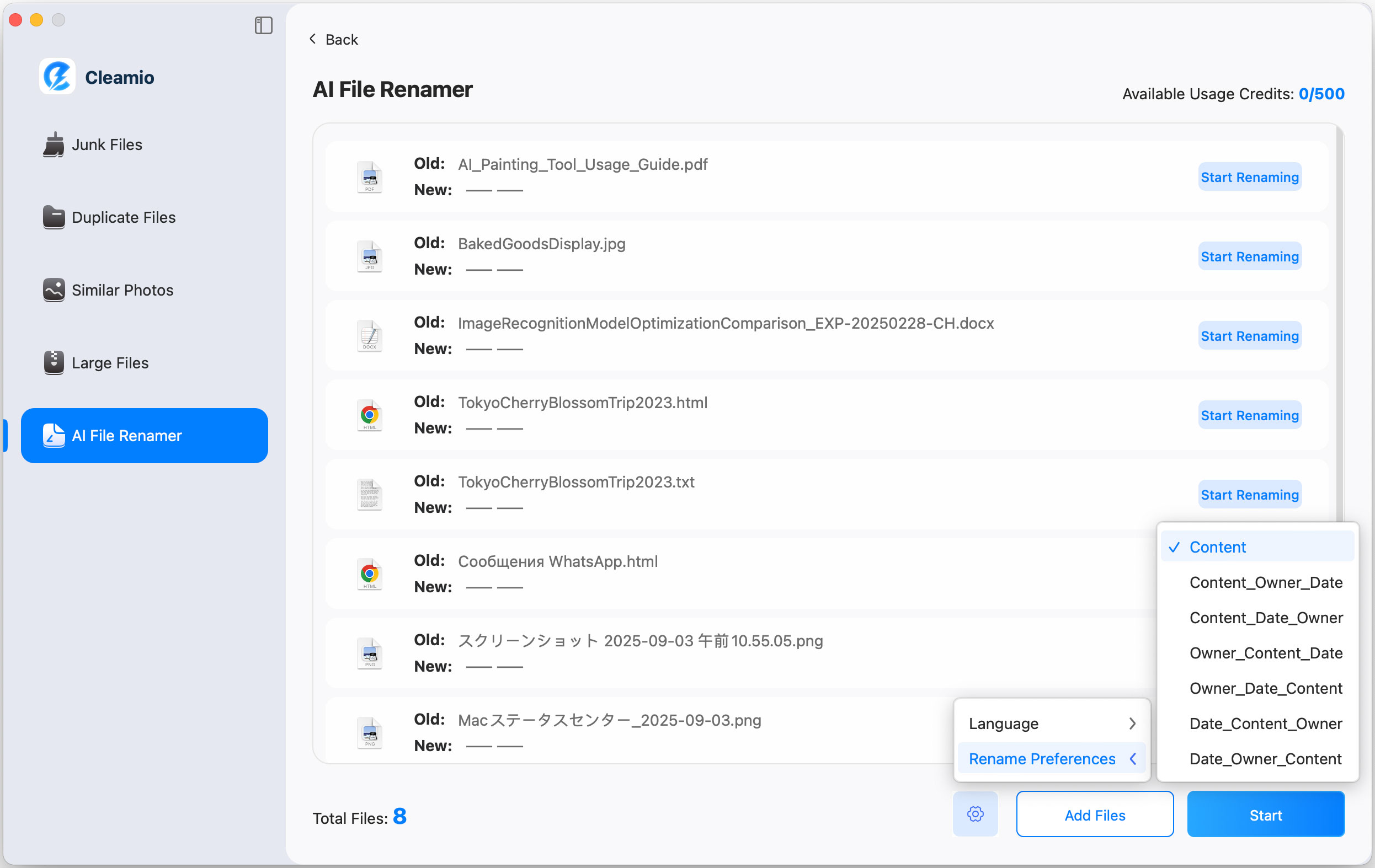Toggle the sidebar panel visibility
The image size is (1375, 868).
(x=263, y=26)
